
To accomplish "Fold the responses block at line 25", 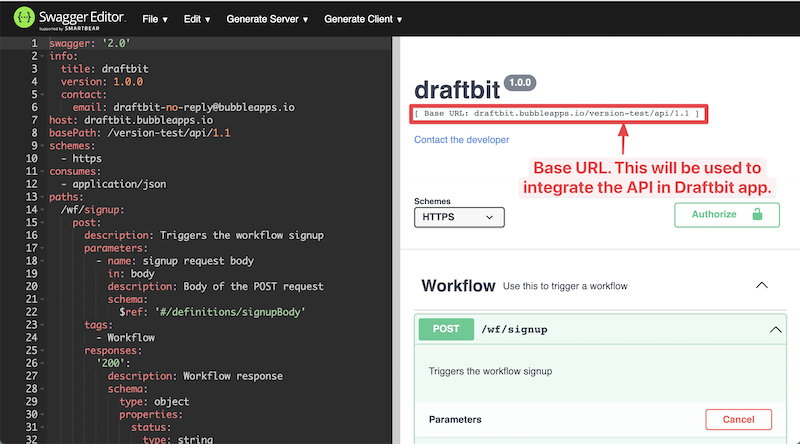I will (42, 351).
